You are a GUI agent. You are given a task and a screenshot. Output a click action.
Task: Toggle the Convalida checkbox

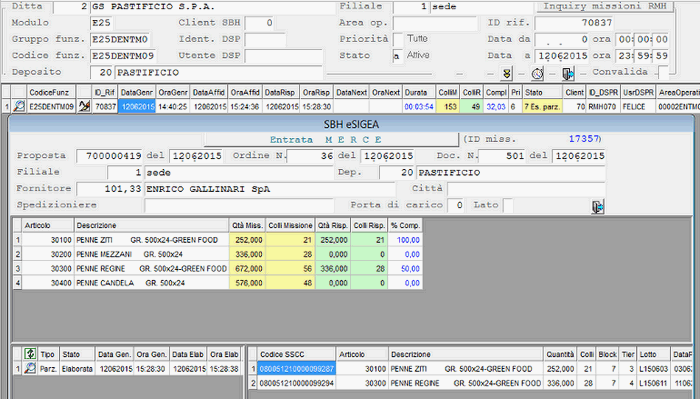[664, 72]
